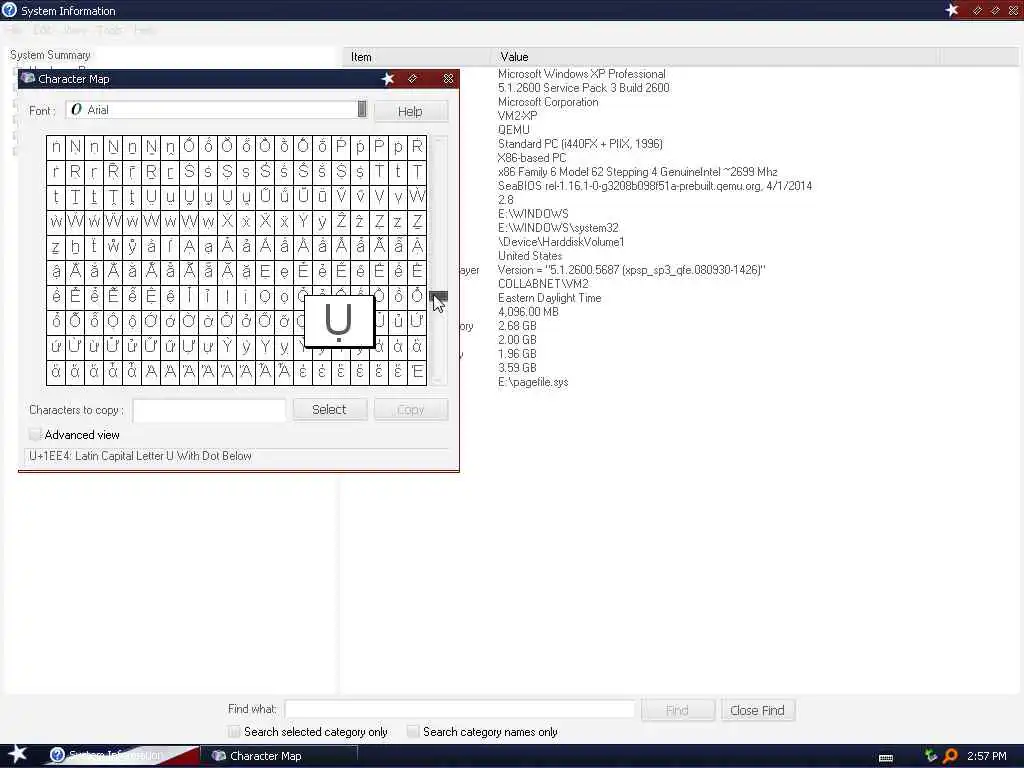Click the Find what text field

pos(460,709)
